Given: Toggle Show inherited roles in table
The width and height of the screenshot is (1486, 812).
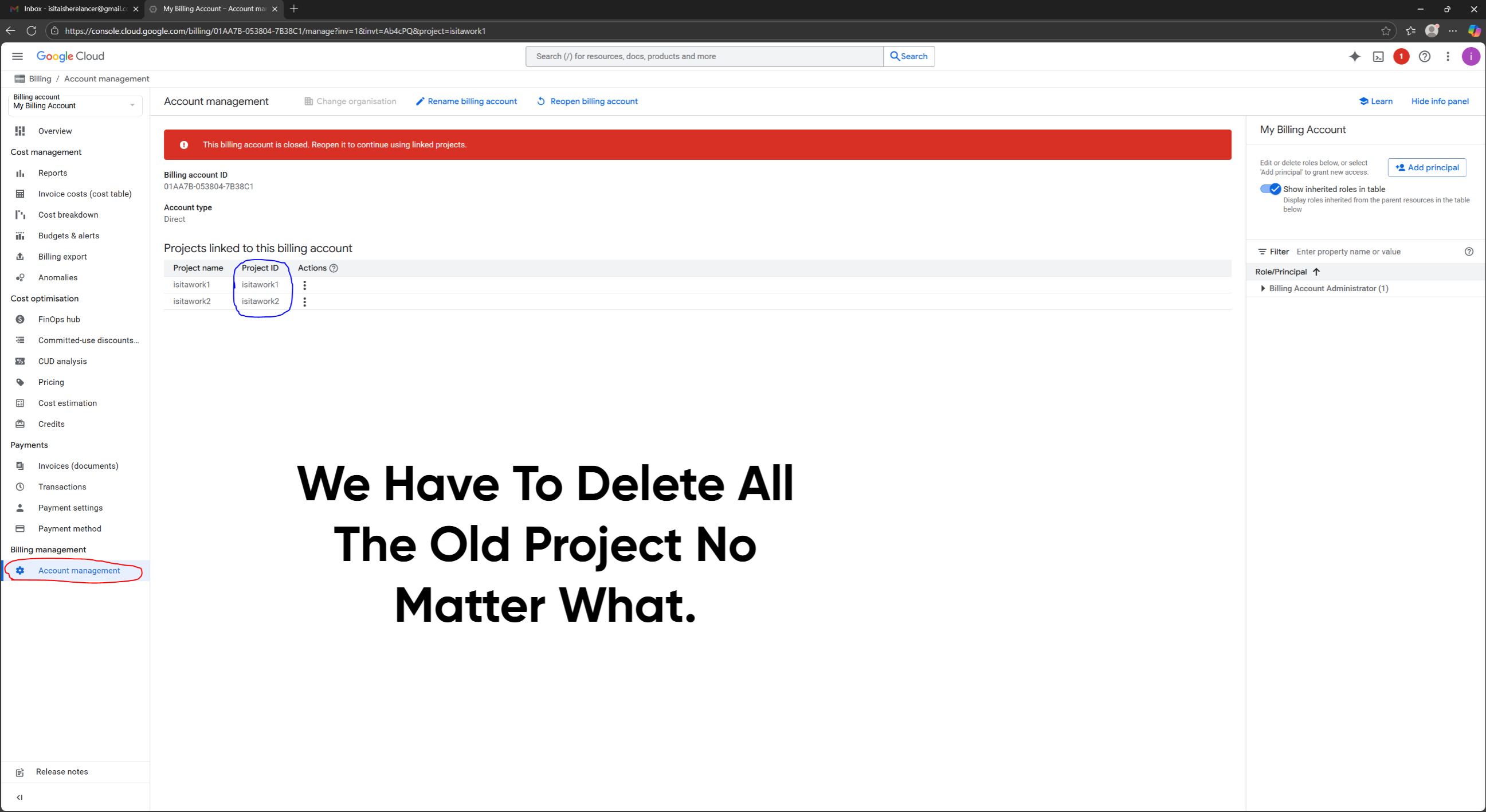Looking at the screenshot, I should pyautogui.click(x=1270, y=189).
